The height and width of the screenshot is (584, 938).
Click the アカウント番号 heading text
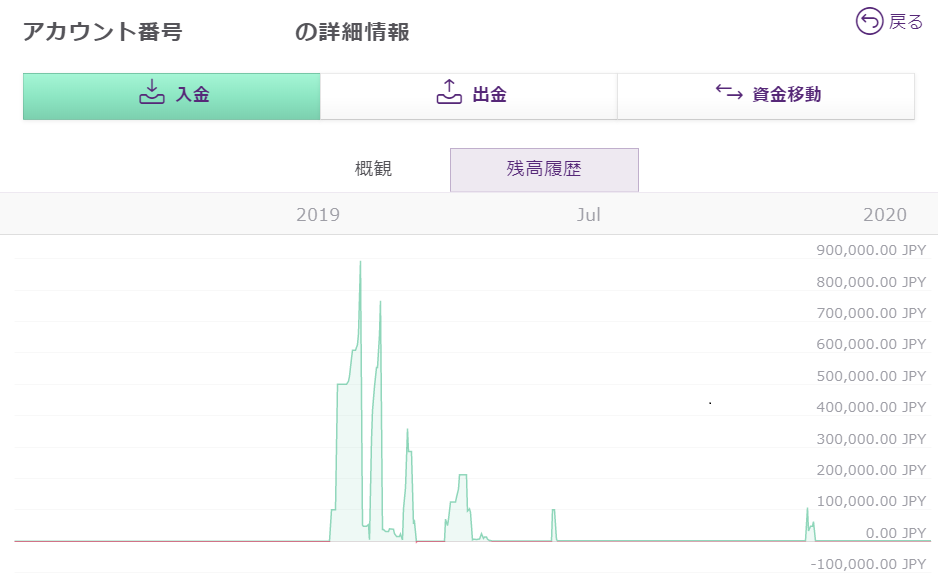(x=102, y=32)
